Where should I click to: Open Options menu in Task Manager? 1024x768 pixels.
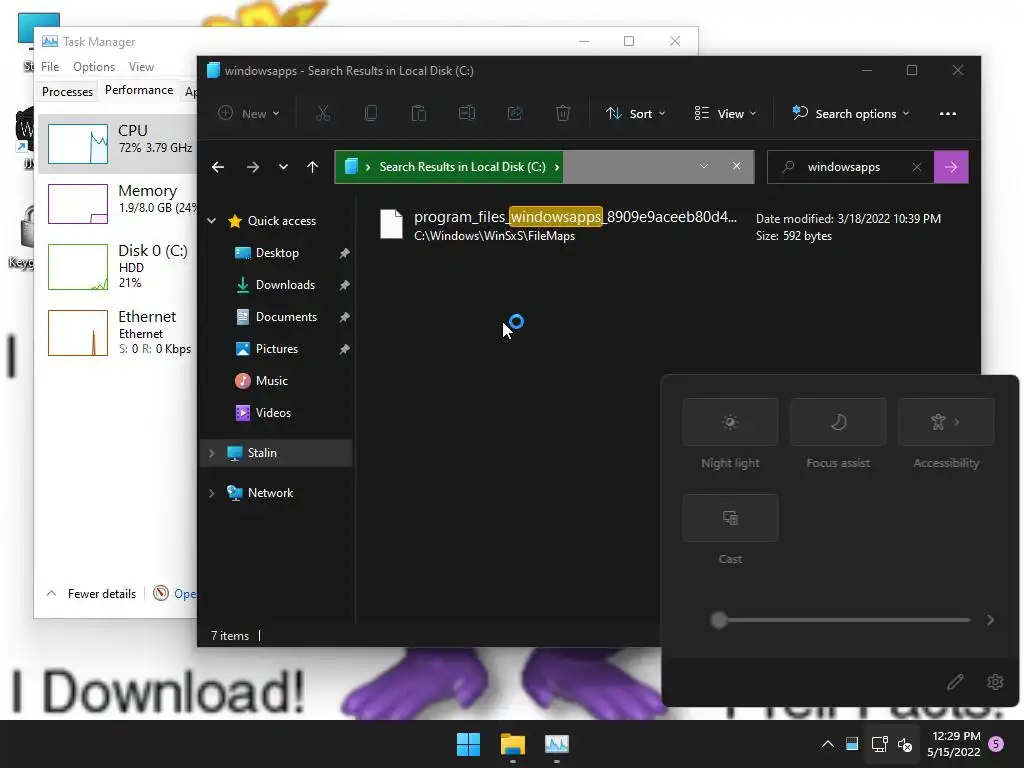pos(94,67)
